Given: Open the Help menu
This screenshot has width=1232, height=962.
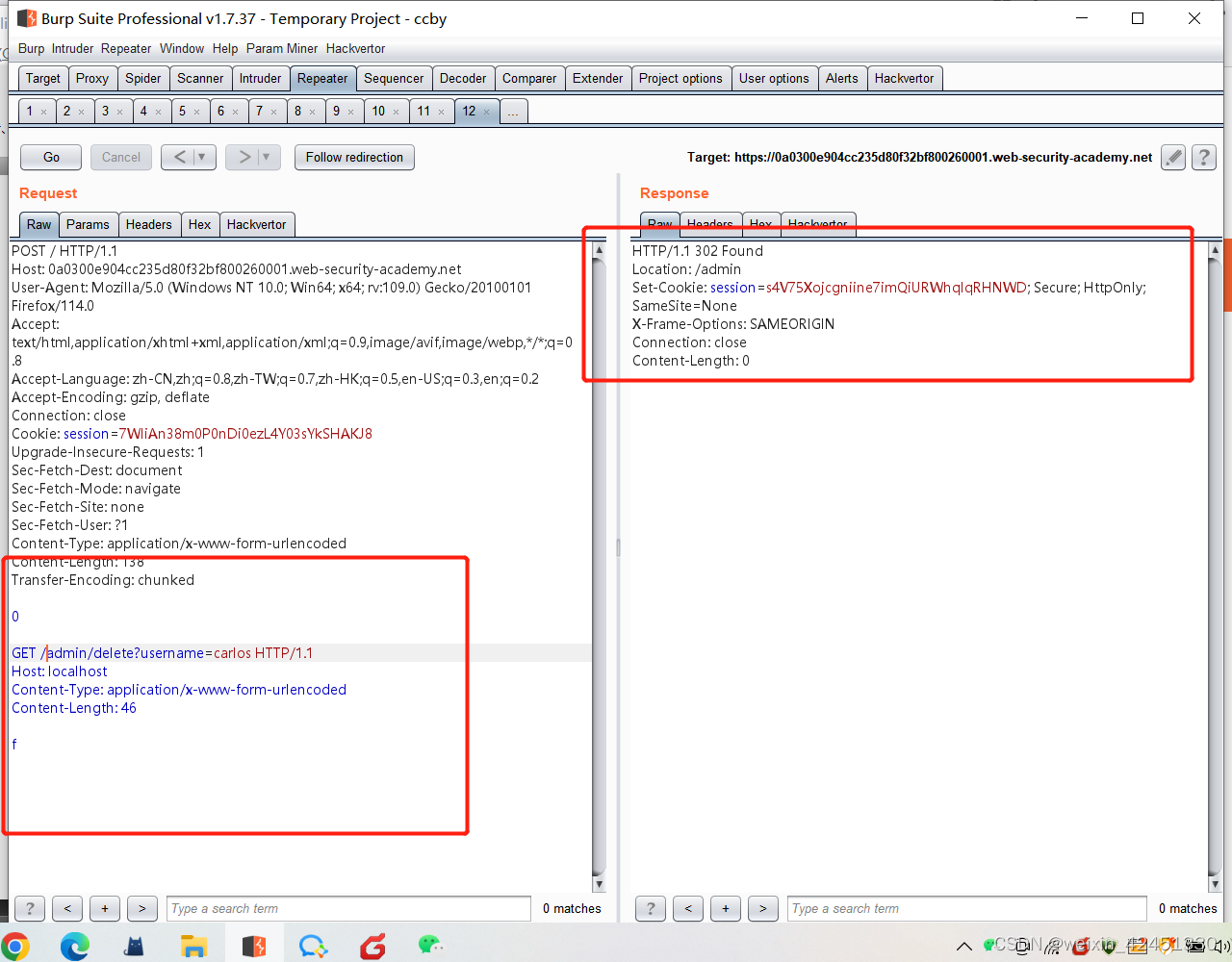Looking at the screenshot, I should pyautogui.click(x=225, y=48).
